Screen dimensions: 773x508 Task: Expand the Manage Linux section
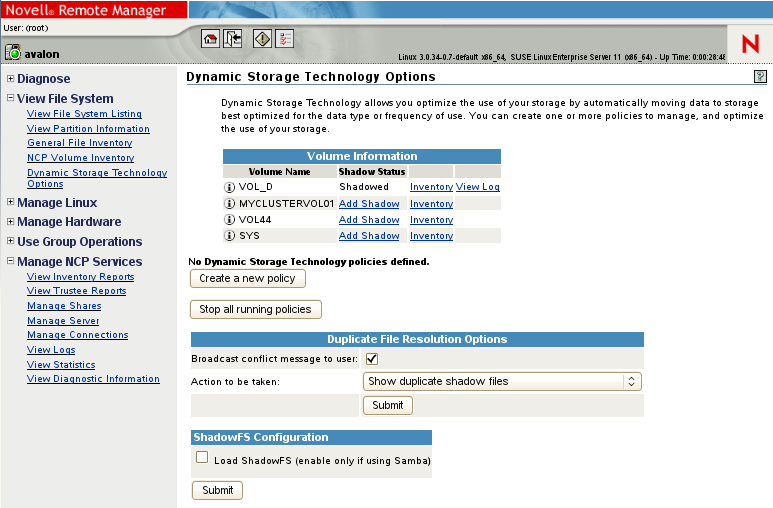click(10, 202)
